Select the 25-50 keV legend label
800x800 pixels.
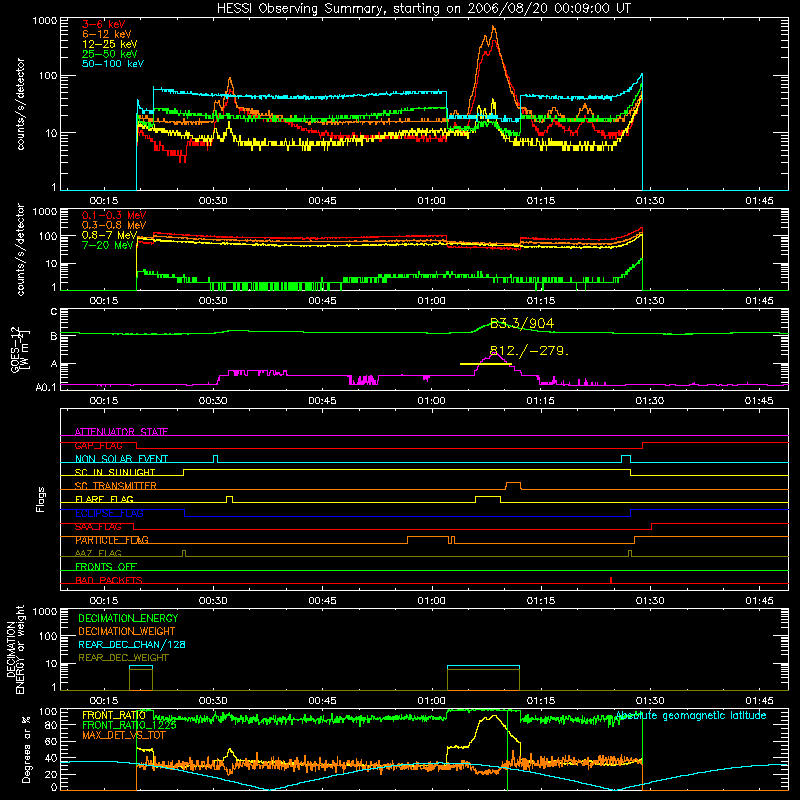(109, 54)
